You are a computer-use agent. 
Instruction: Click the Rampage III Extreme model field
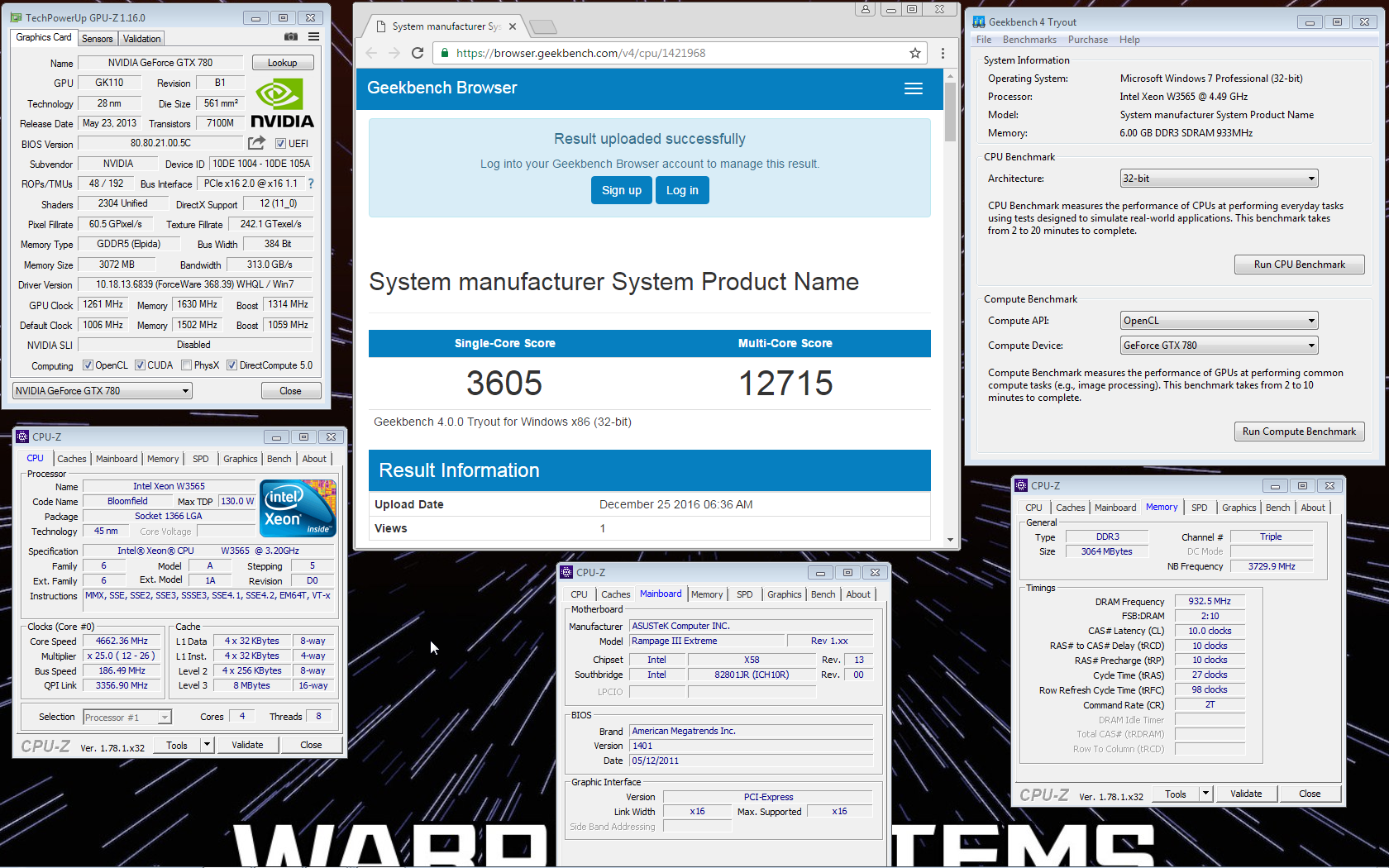707,641
